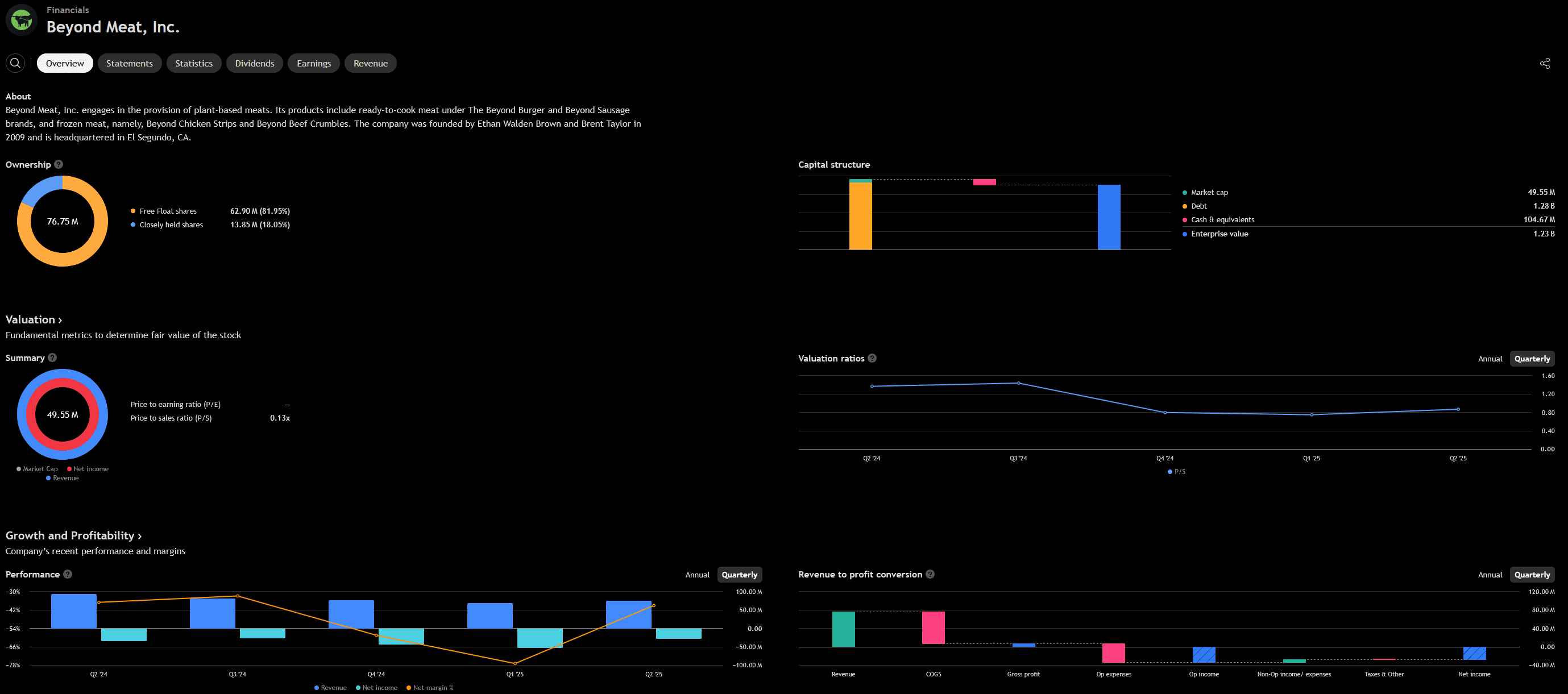Switch Valuation ratios chart to Annual
The height and width of the screenshot is (694, 1568).
(1490, 359)
